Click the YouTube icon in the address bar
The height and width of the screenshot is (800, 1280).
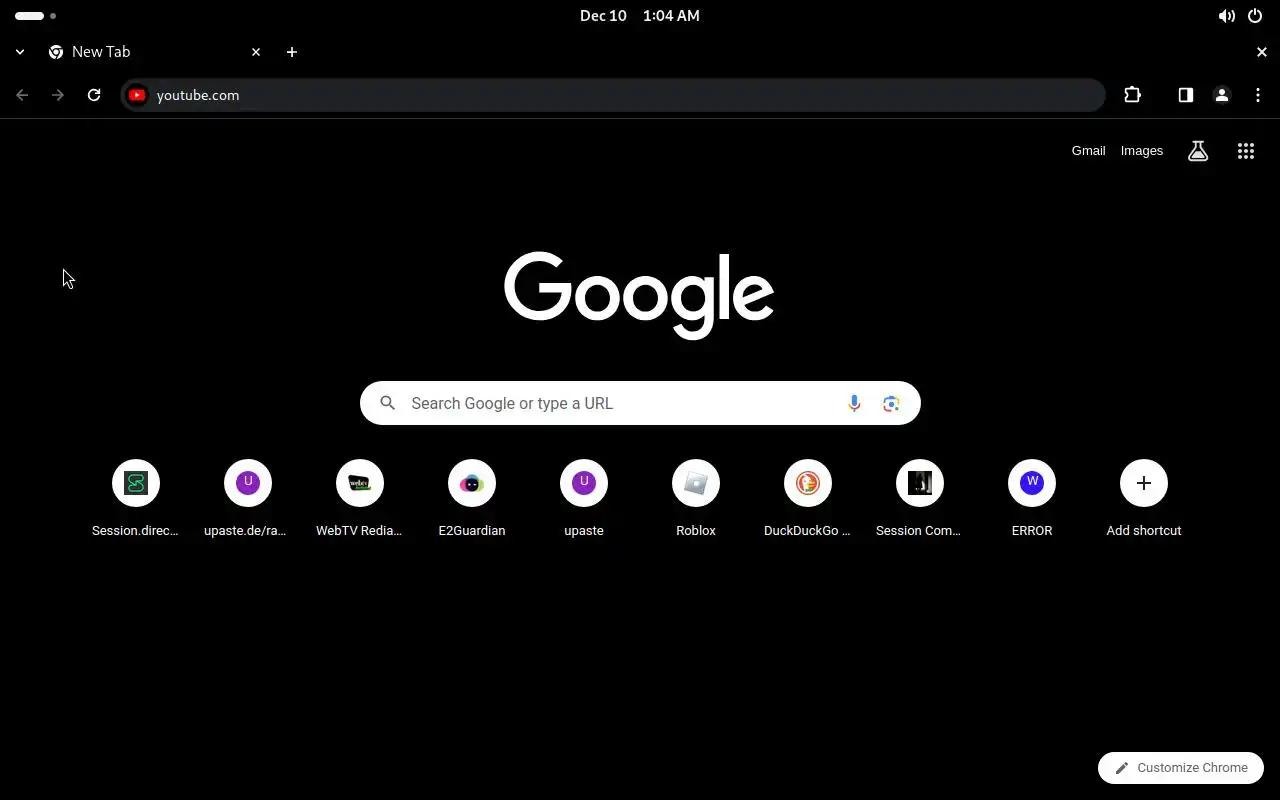(x=137, y=95)
